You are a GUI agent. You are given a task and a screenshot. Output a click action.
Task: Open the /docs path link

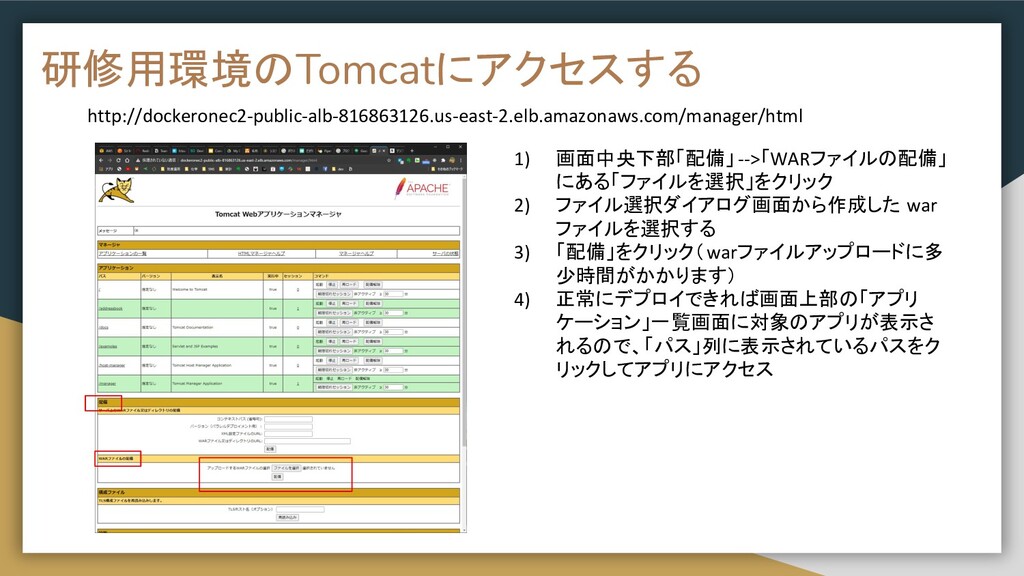104,327
